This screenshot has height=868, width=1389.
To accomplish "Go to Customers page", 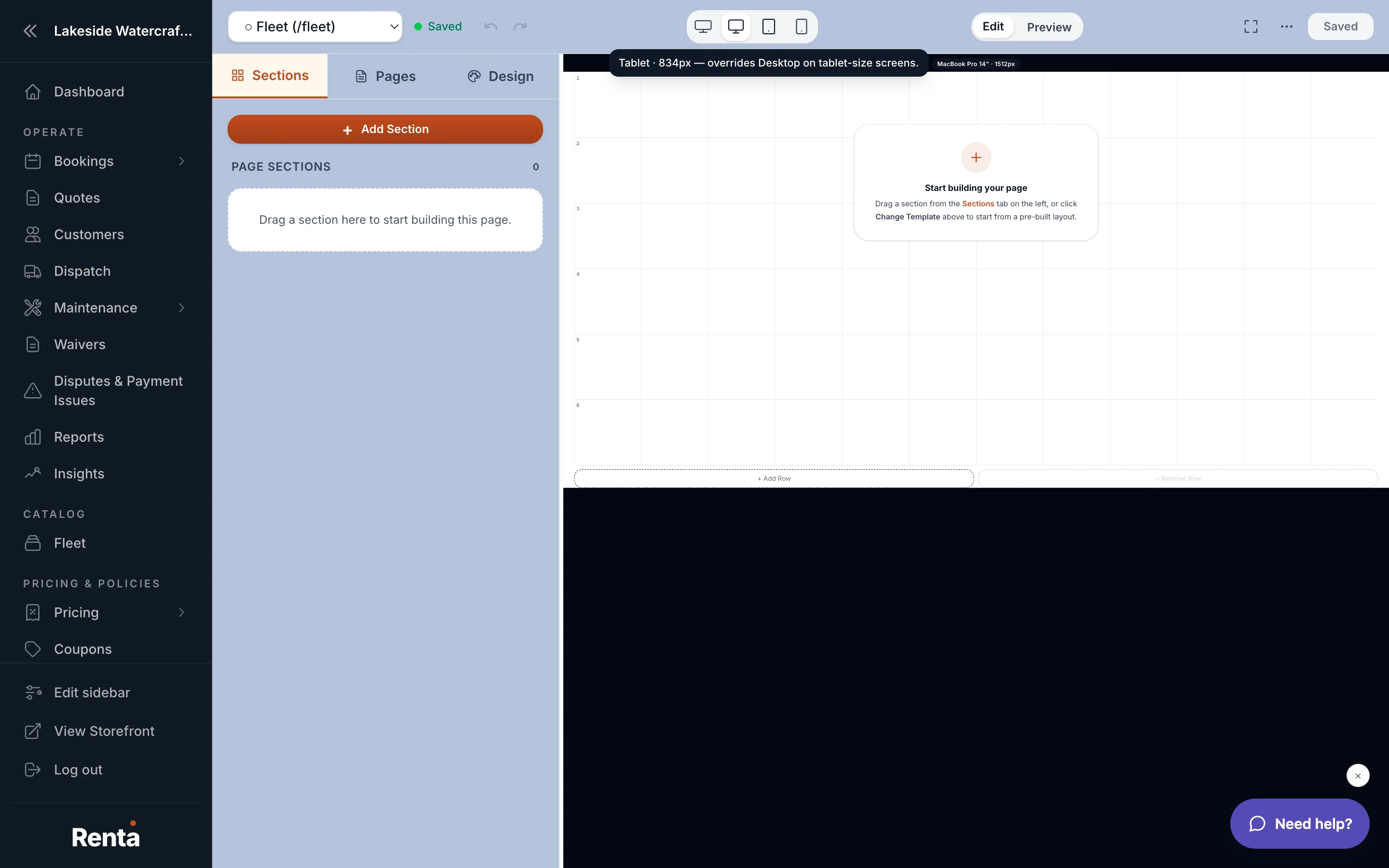I will click(89, 234).
